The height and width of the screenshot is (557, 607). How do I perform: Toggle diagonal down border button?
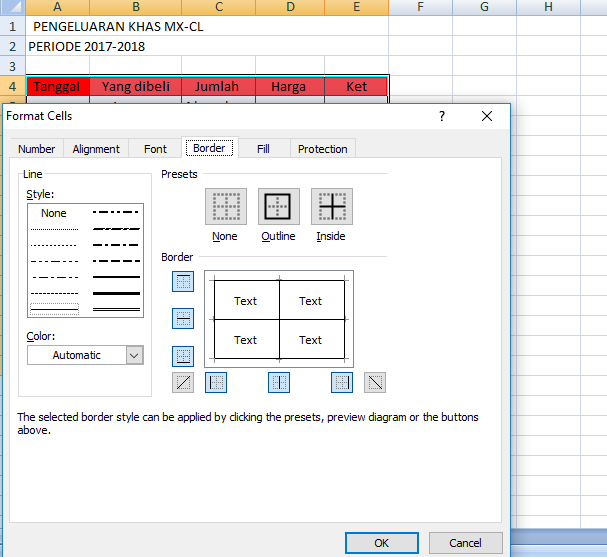(375, 382)
